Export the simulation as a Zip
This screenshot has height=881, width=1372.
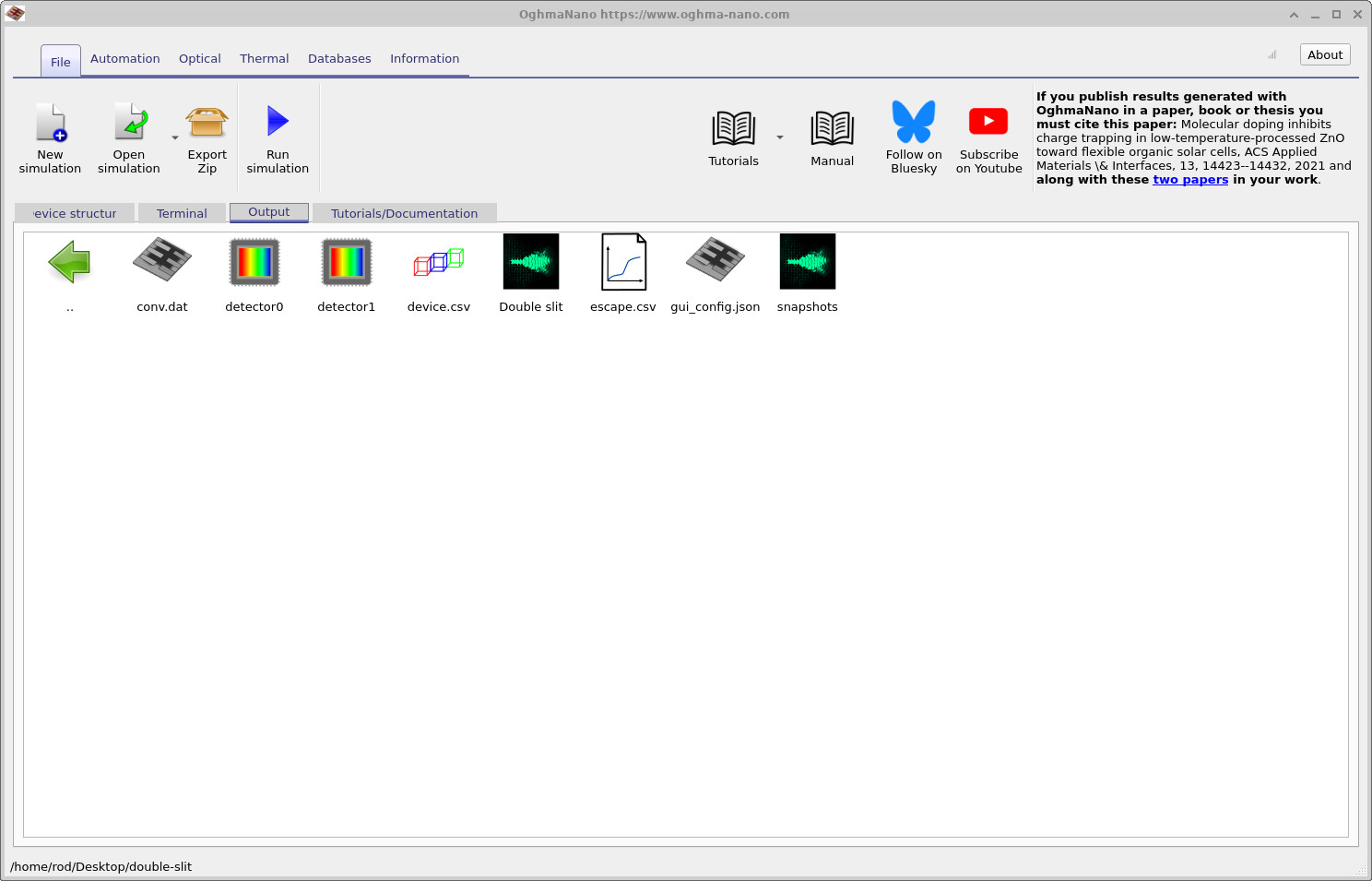pos(207,137)
